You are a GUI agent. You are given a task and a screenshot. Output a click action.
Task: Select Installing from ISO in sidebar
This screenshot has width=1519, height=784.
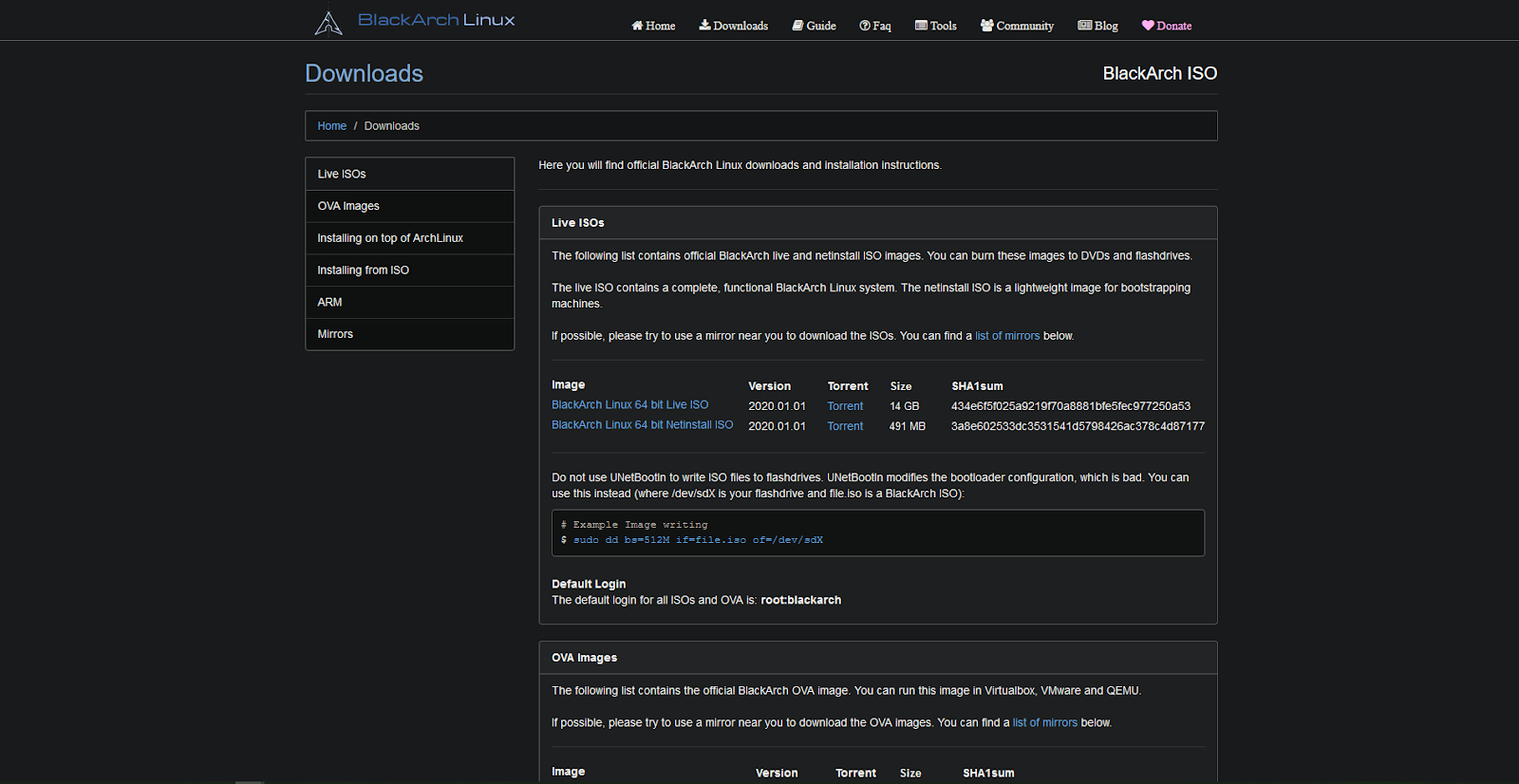(x=410, y=271)
